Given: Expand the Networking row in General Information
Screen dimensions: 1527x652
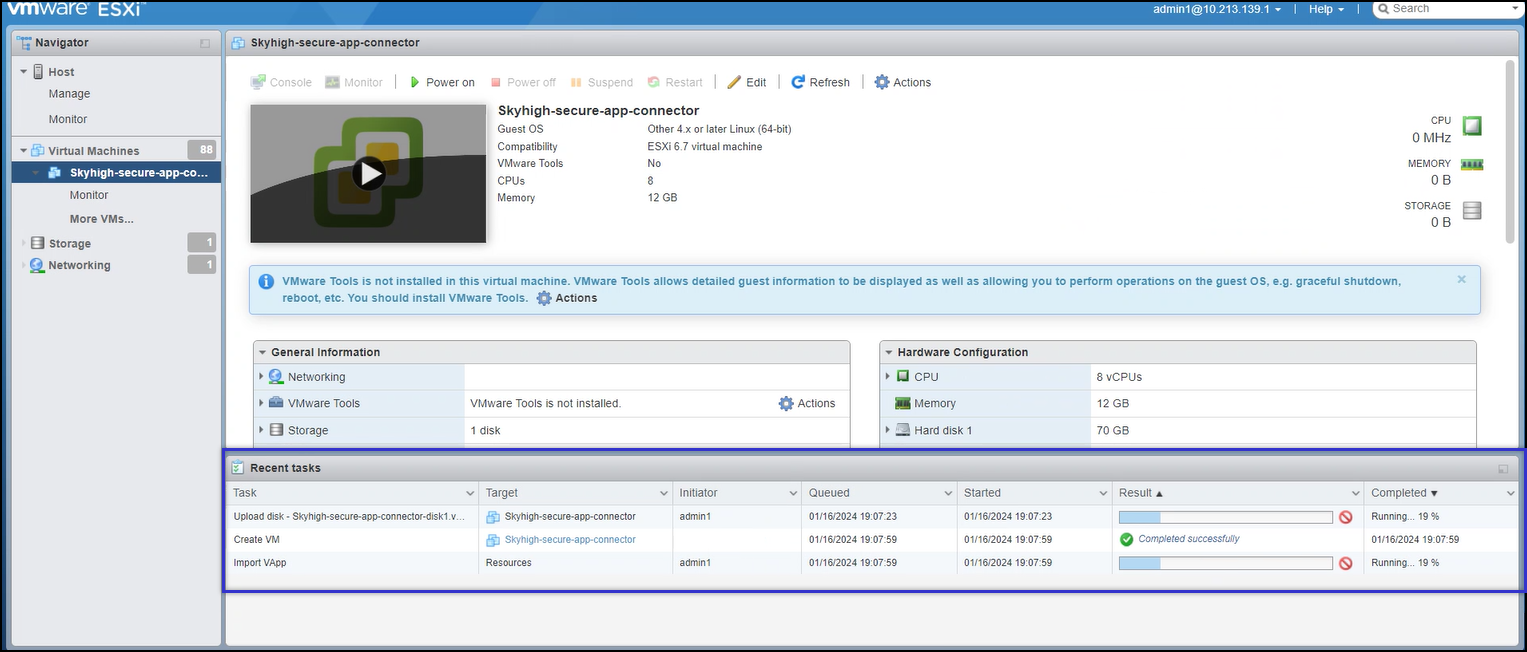Looking at the screenshot, I should pyautogui.click(x=263, y=376).
